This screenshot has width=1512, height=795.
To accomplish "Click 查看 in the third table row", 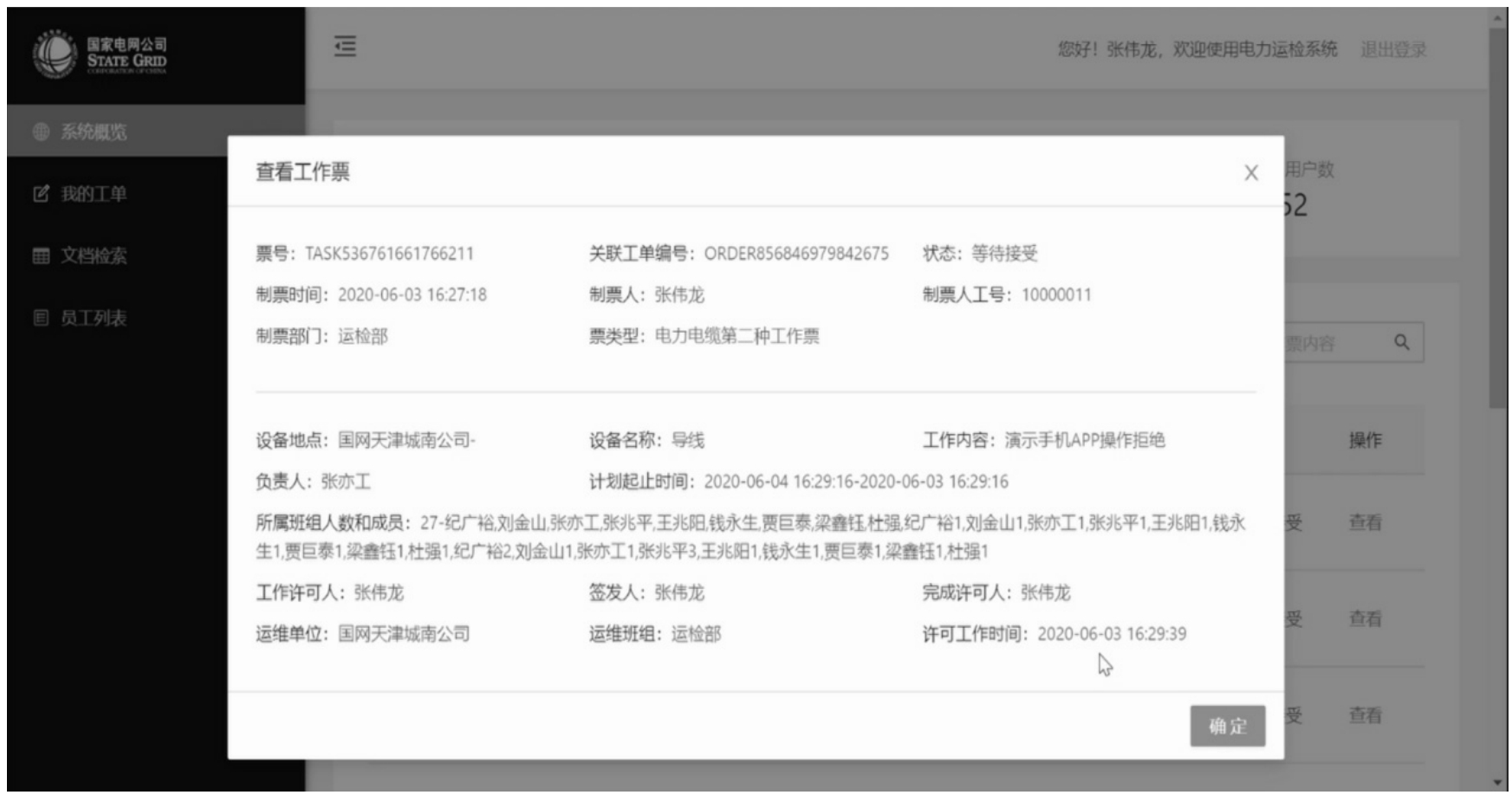I will point(1365,715).
